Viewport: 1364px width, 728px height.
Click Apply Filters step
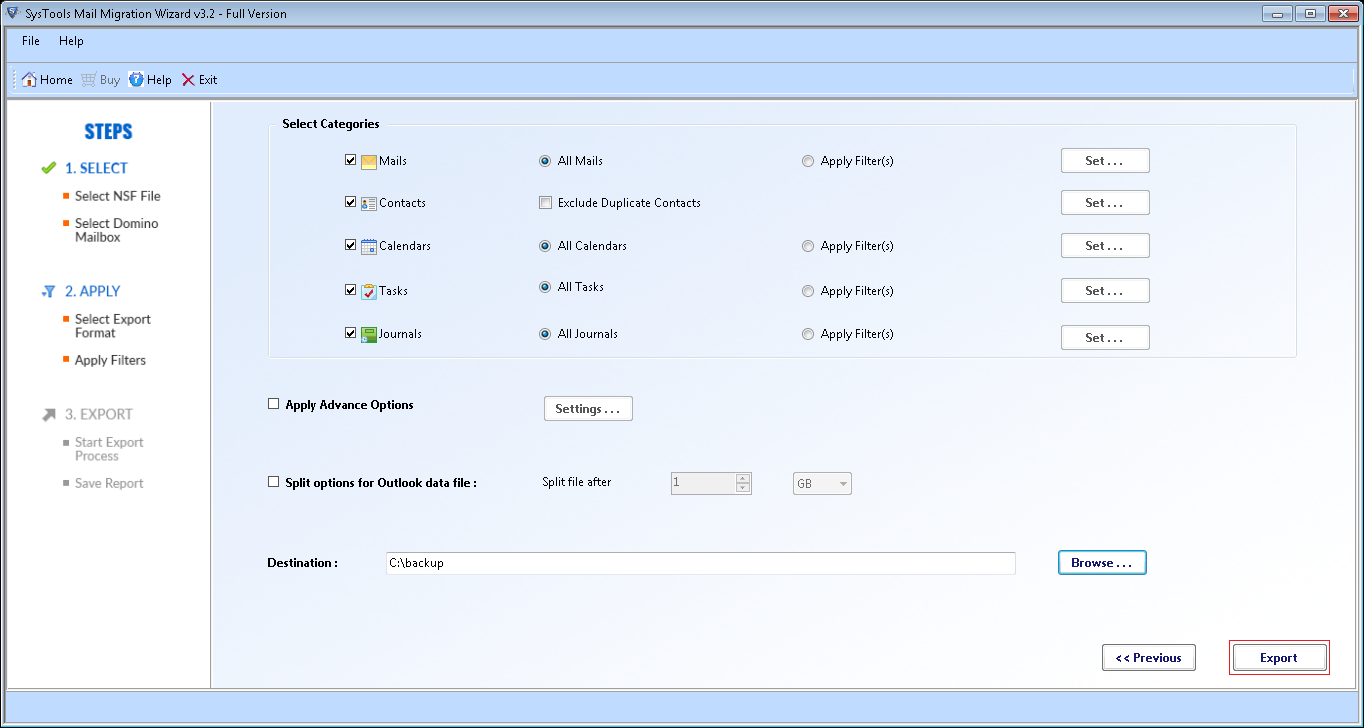coord(110,360)
